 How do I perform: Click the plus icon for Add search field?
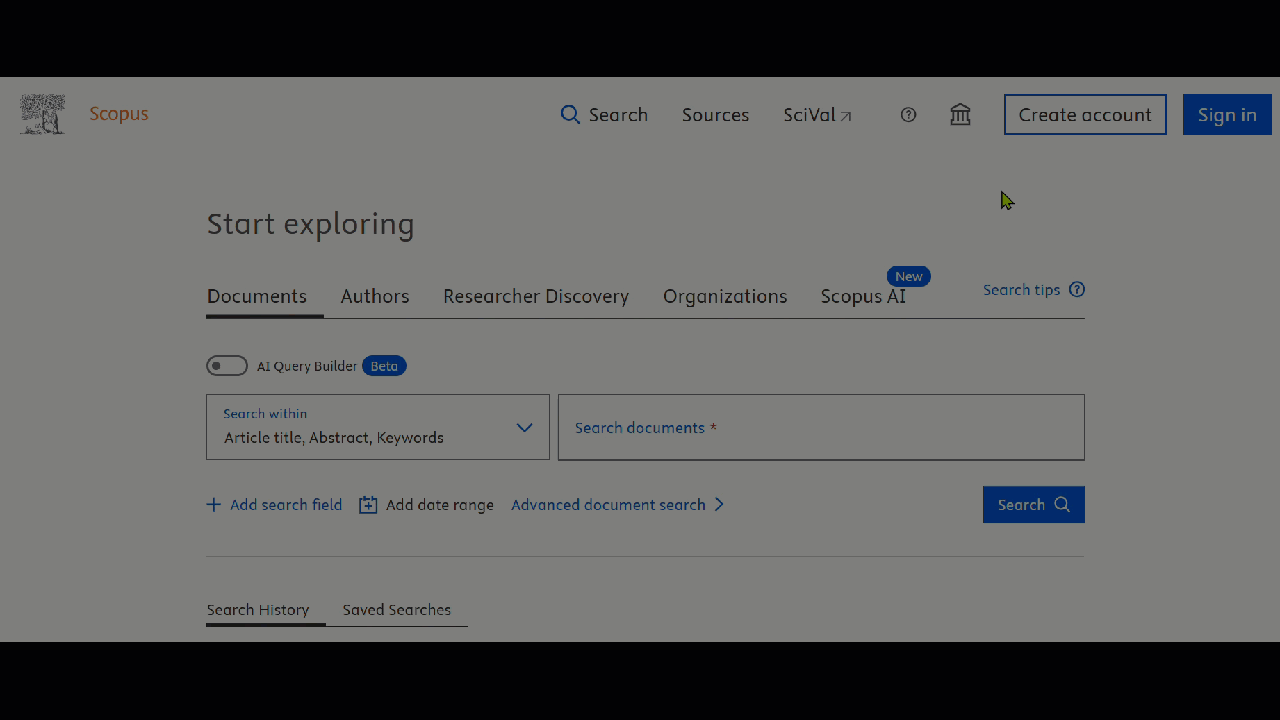tap(214, 505)
